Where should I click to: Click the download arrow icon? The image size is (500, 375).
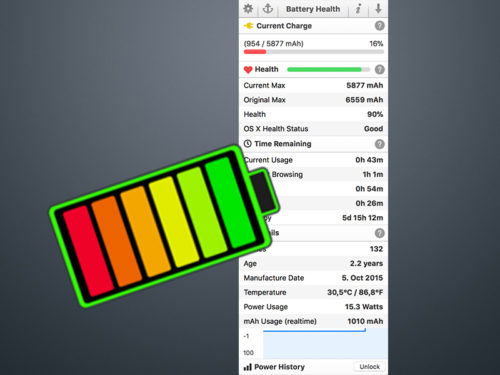tap(378, 8)
